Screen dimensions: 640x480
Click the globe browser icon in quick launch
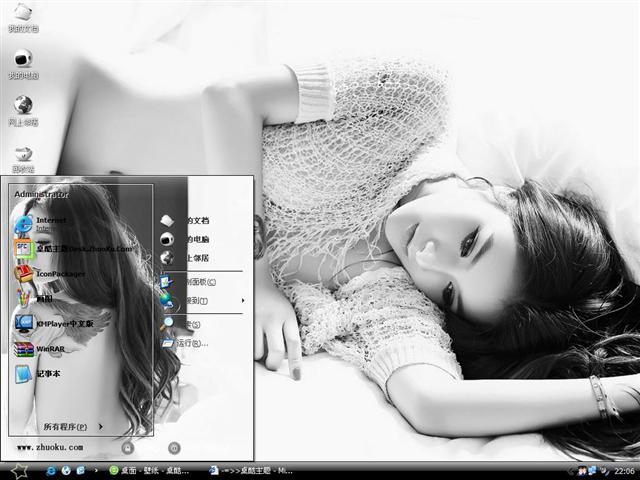pyautogui.click(x=66, y=471)
